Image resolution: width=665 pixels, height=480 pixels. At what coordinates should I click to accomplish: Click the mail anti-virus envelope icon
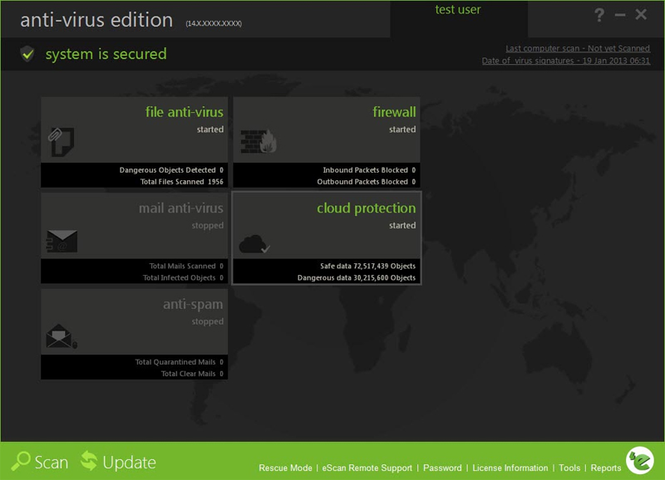point(62,241)
